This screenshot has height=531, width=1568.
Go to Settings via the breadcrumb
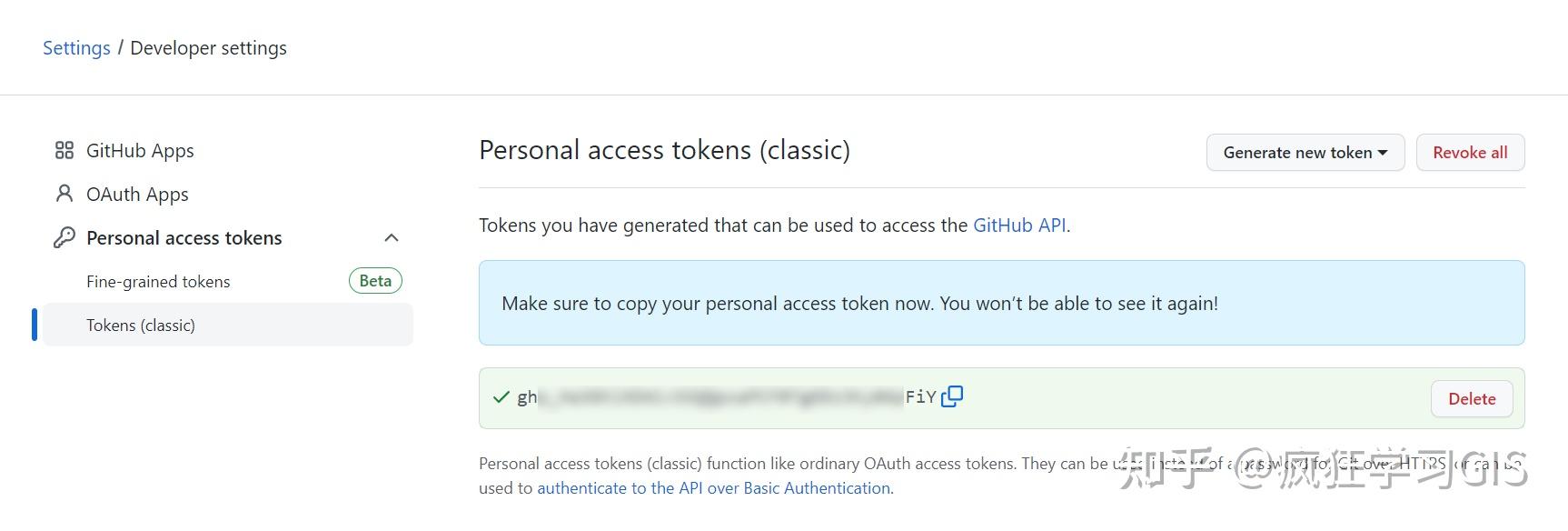click(76, 47)
